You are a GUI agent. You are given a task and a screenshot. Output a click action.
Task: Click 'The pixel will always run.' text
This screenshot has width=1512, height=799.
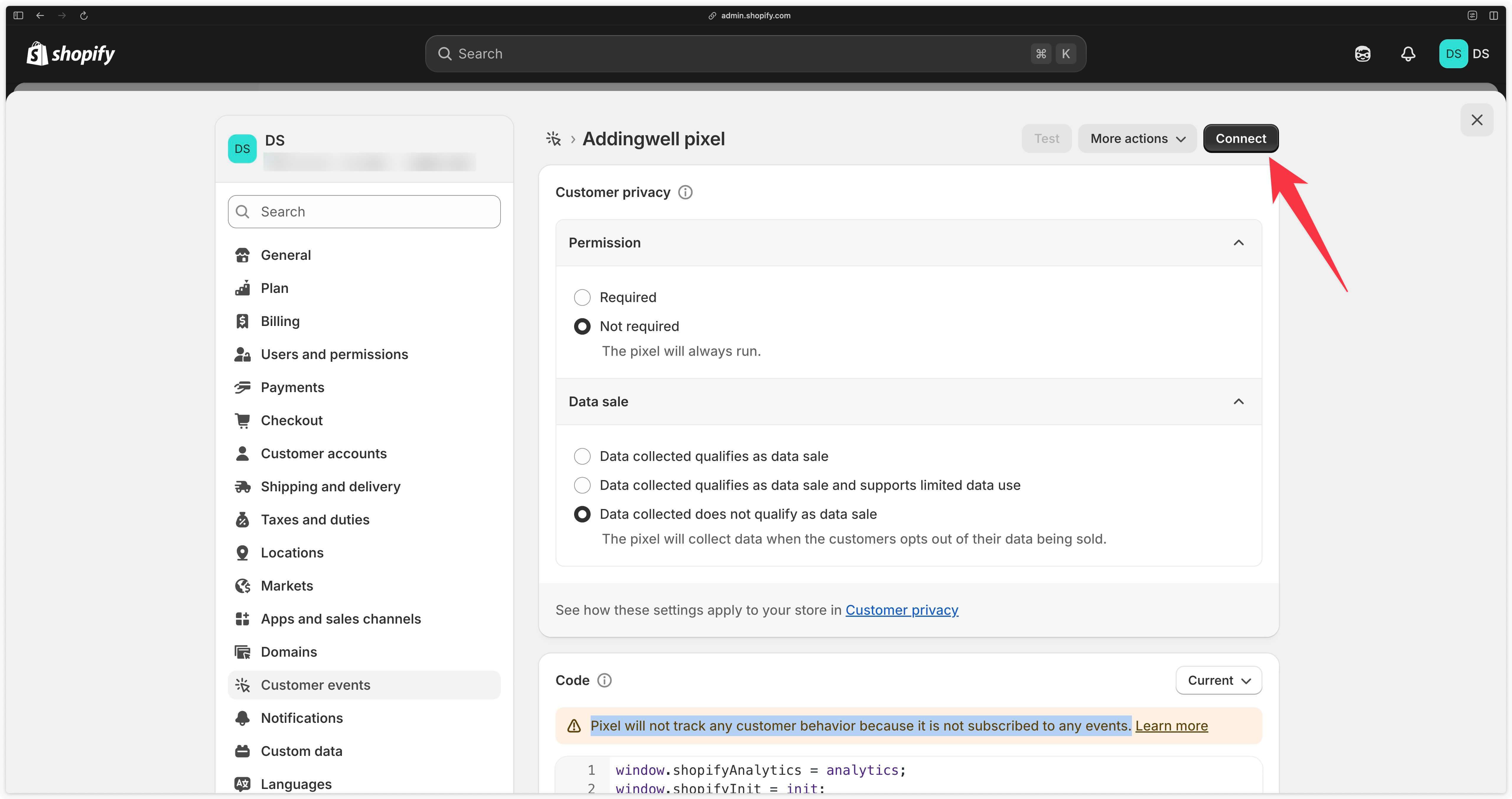(x=681, y=351)
